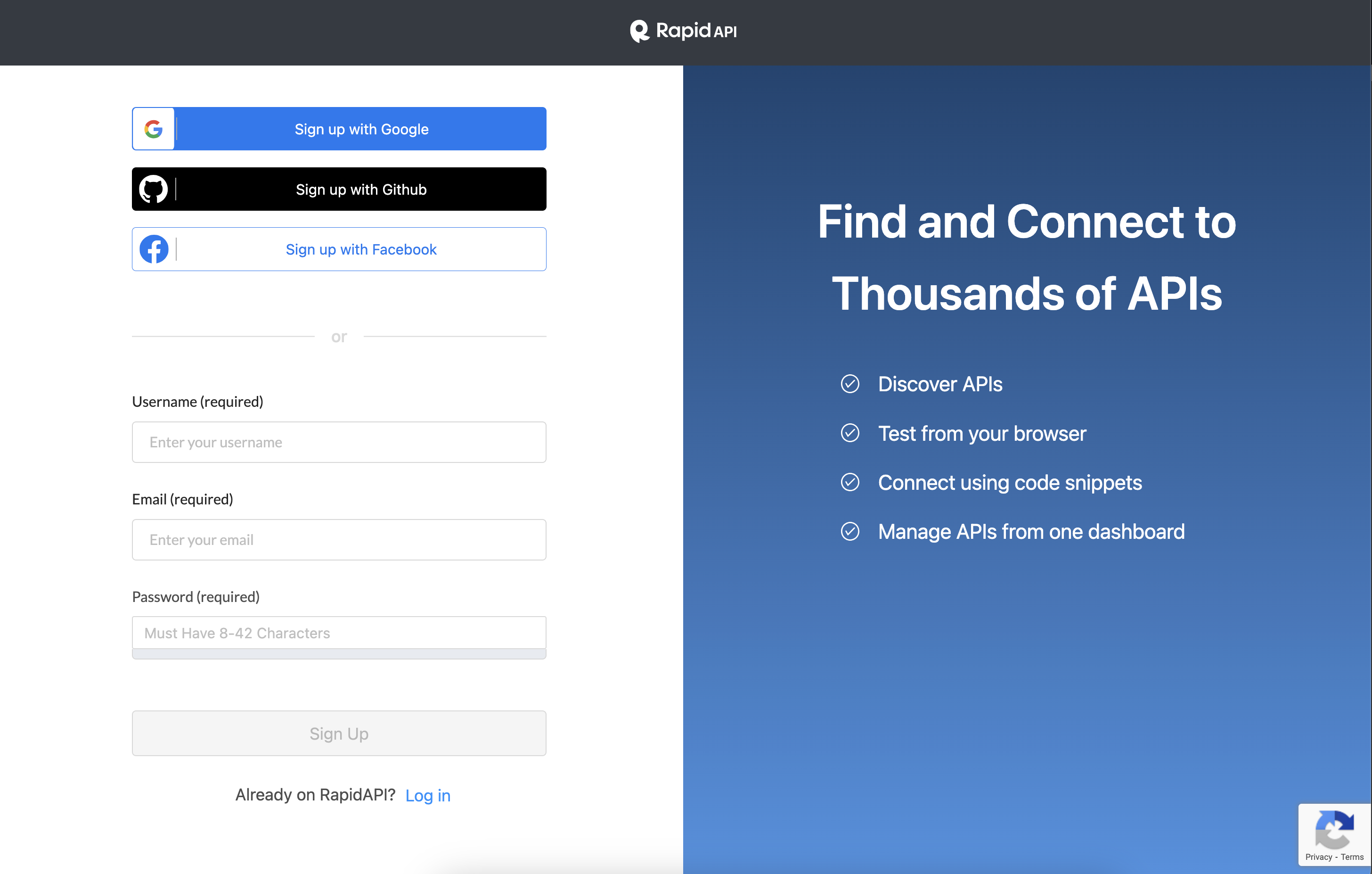The height and width of the screenshot is (874, 1372).
Task: Click the Facebook logo icon
Action: pyautogui.click(x=154, y=249)
